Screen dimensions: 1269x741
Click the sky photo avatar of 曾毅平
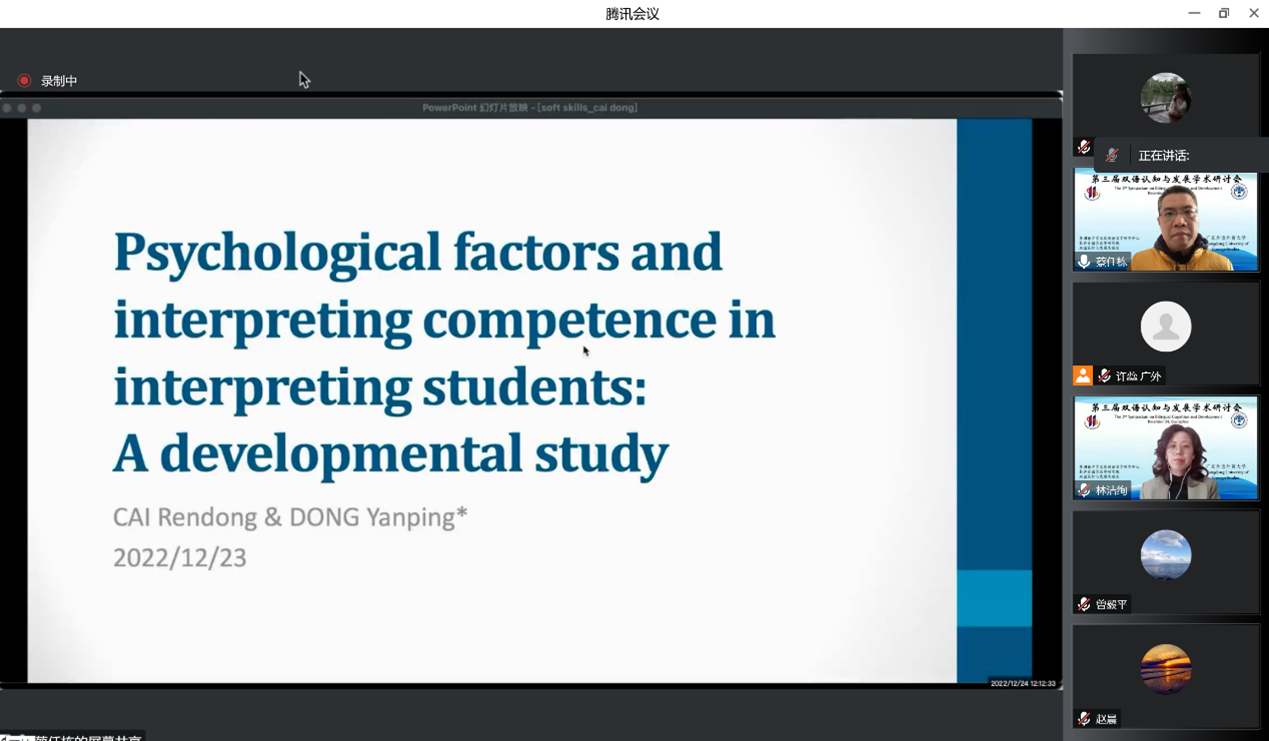(1165, 554)
